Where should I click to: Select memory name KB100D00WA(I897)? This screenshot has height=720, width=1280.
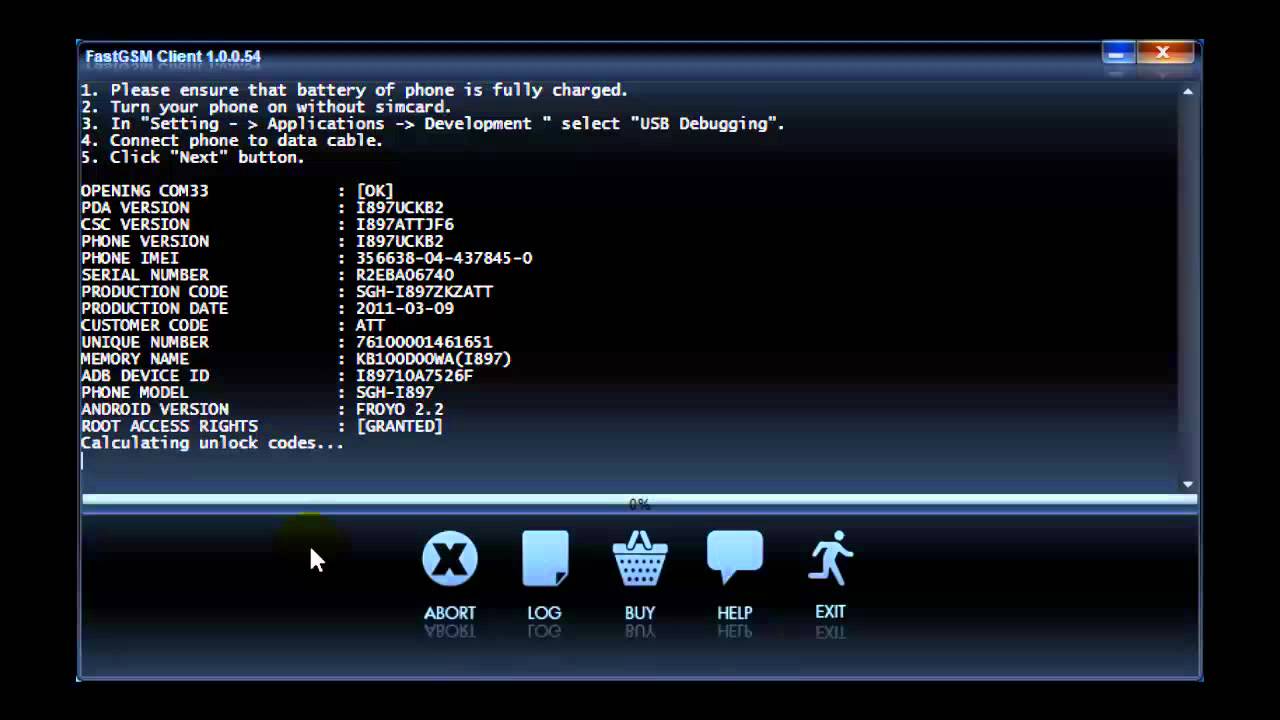434,359
